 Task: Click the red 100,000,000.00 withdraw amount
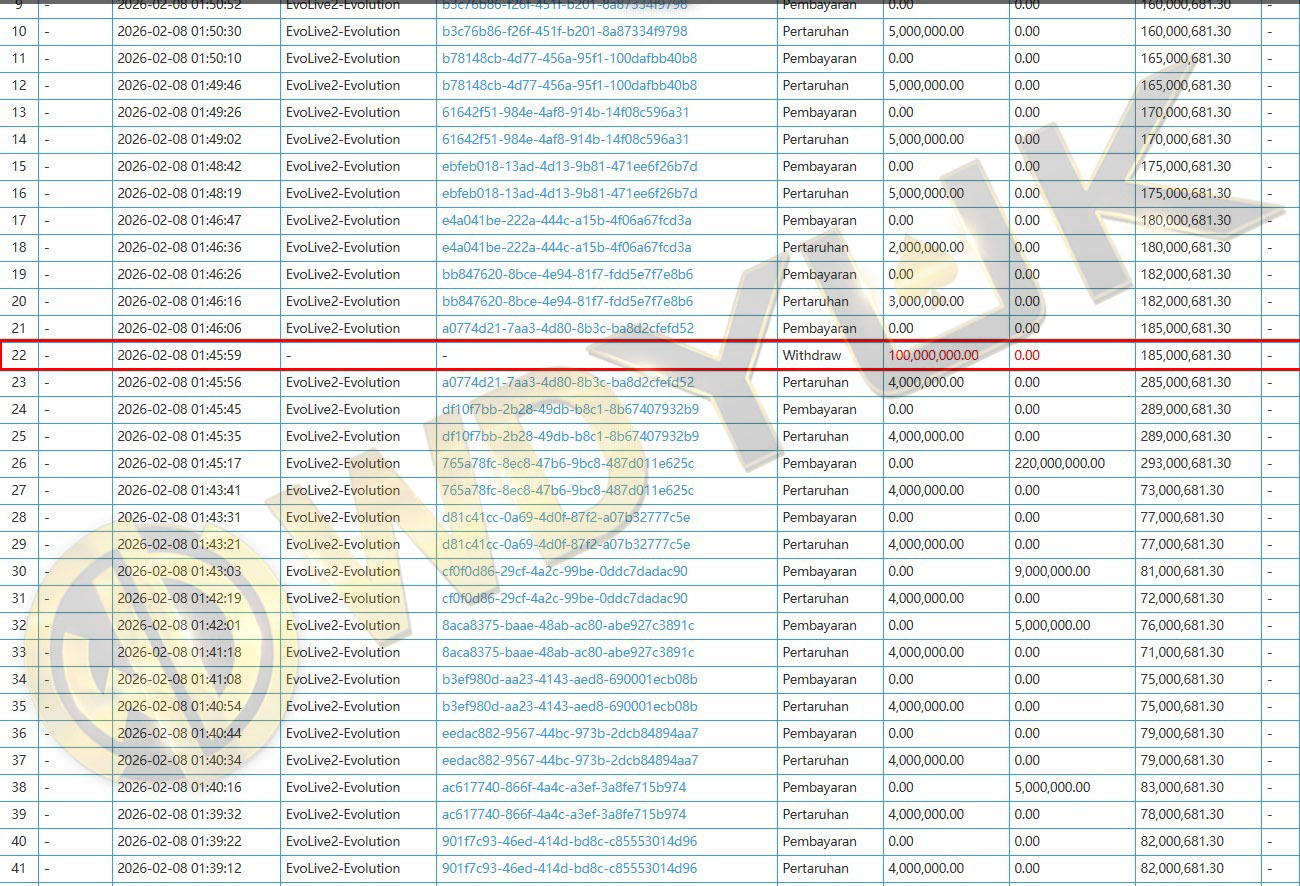(x=933, y=355)
